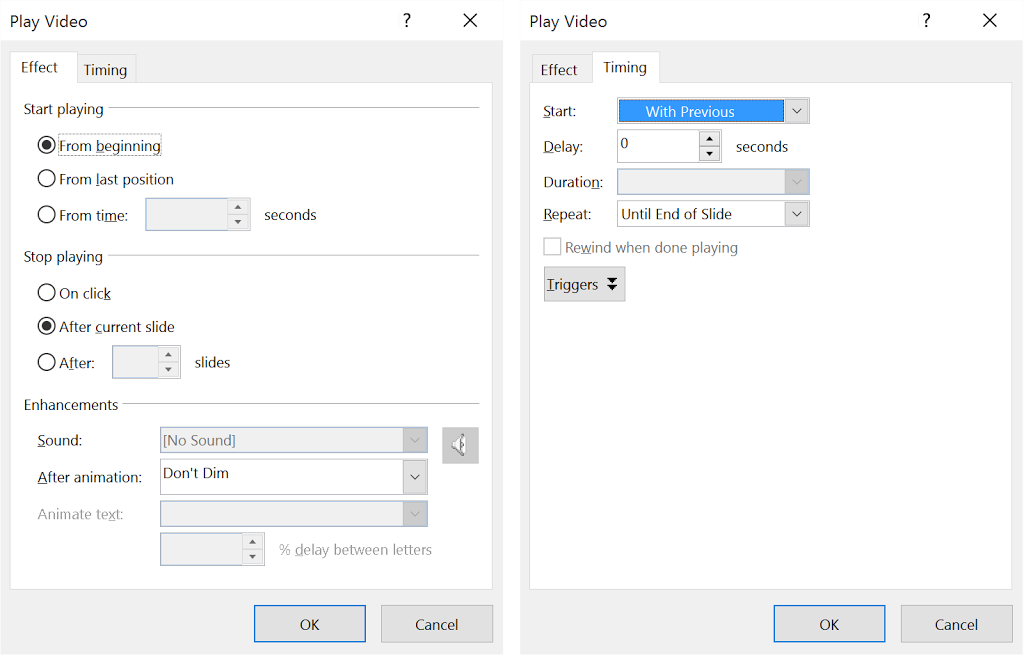Click the help question mark in left dialog
The image size is (1024, 655).
point(407,20)
